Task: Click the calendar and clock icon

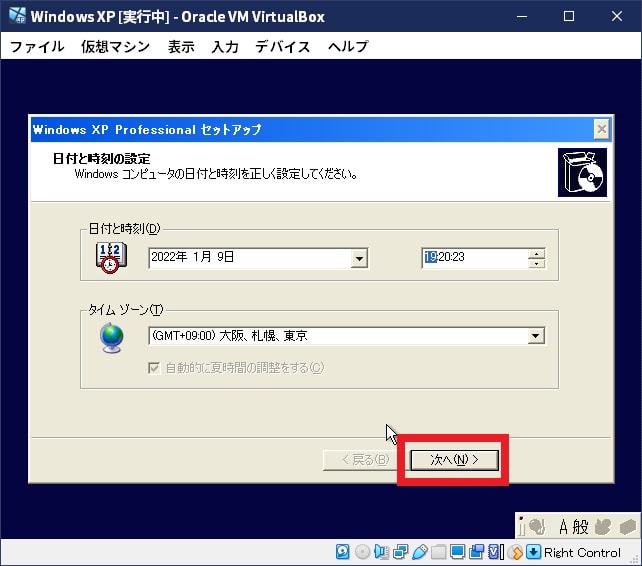Action: tap(111, 258)
